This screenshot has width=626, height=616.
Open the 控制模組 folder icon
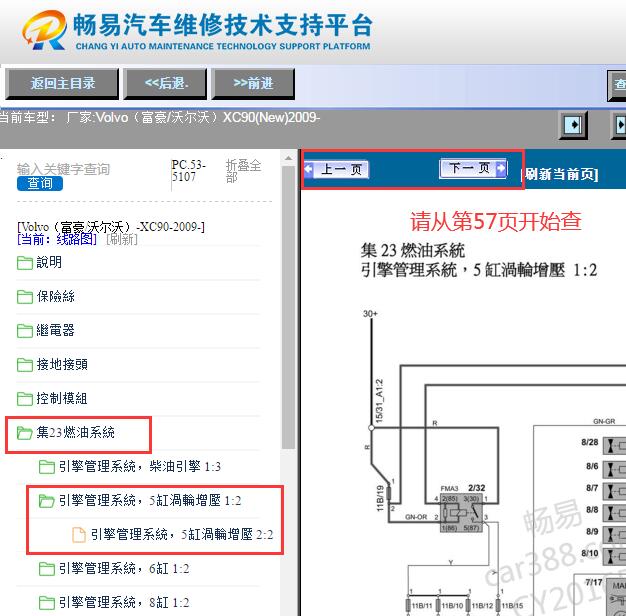(25, 398)
